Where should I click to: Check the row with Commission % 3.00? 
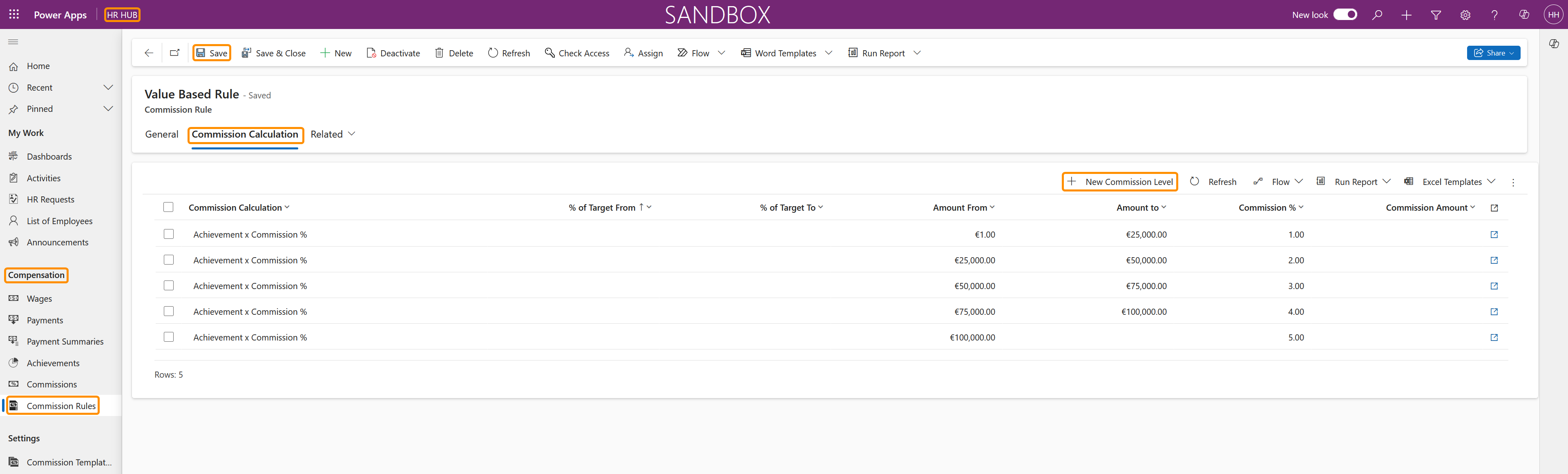pos(169,285)
